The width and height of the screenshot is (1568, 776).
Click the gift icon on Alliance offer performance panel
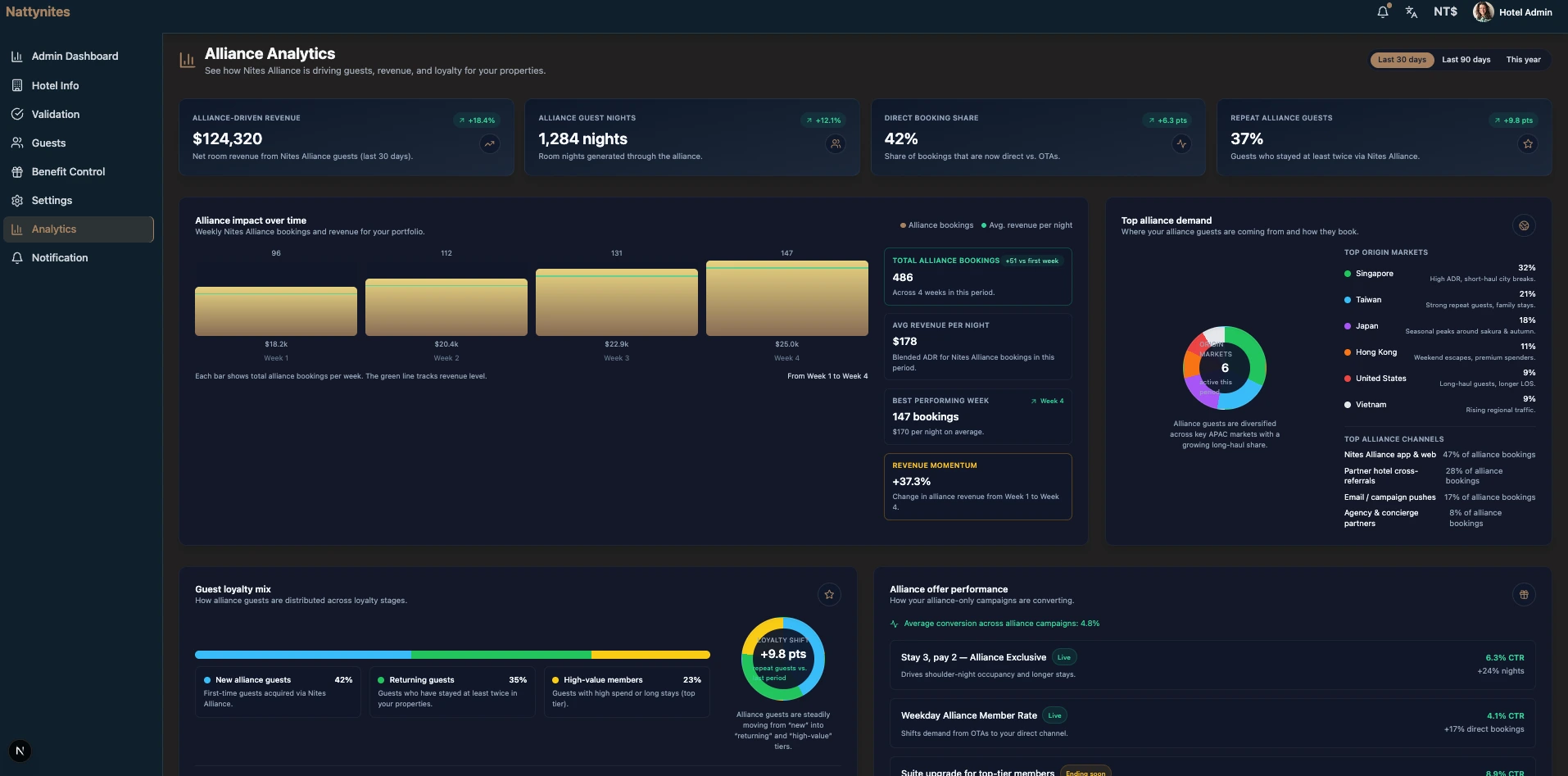(1524, 595)
